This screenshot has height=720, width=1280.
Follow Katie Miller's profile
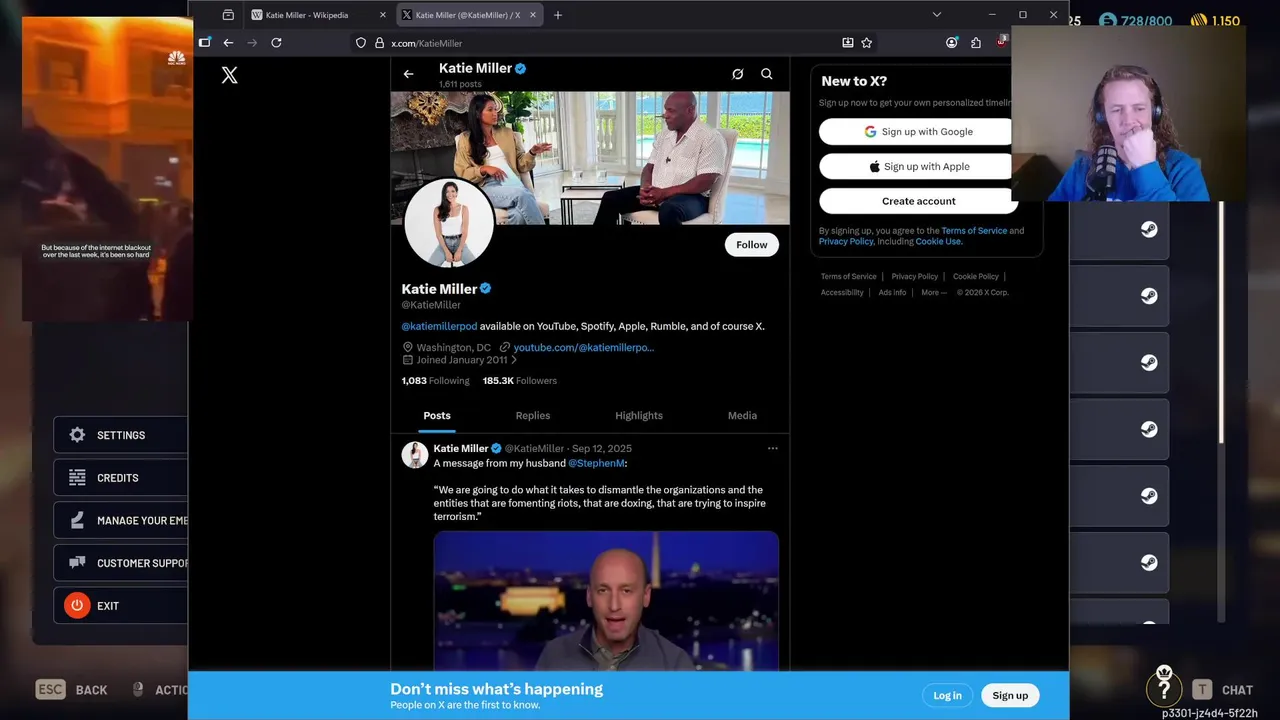click(x=752, y=244)
